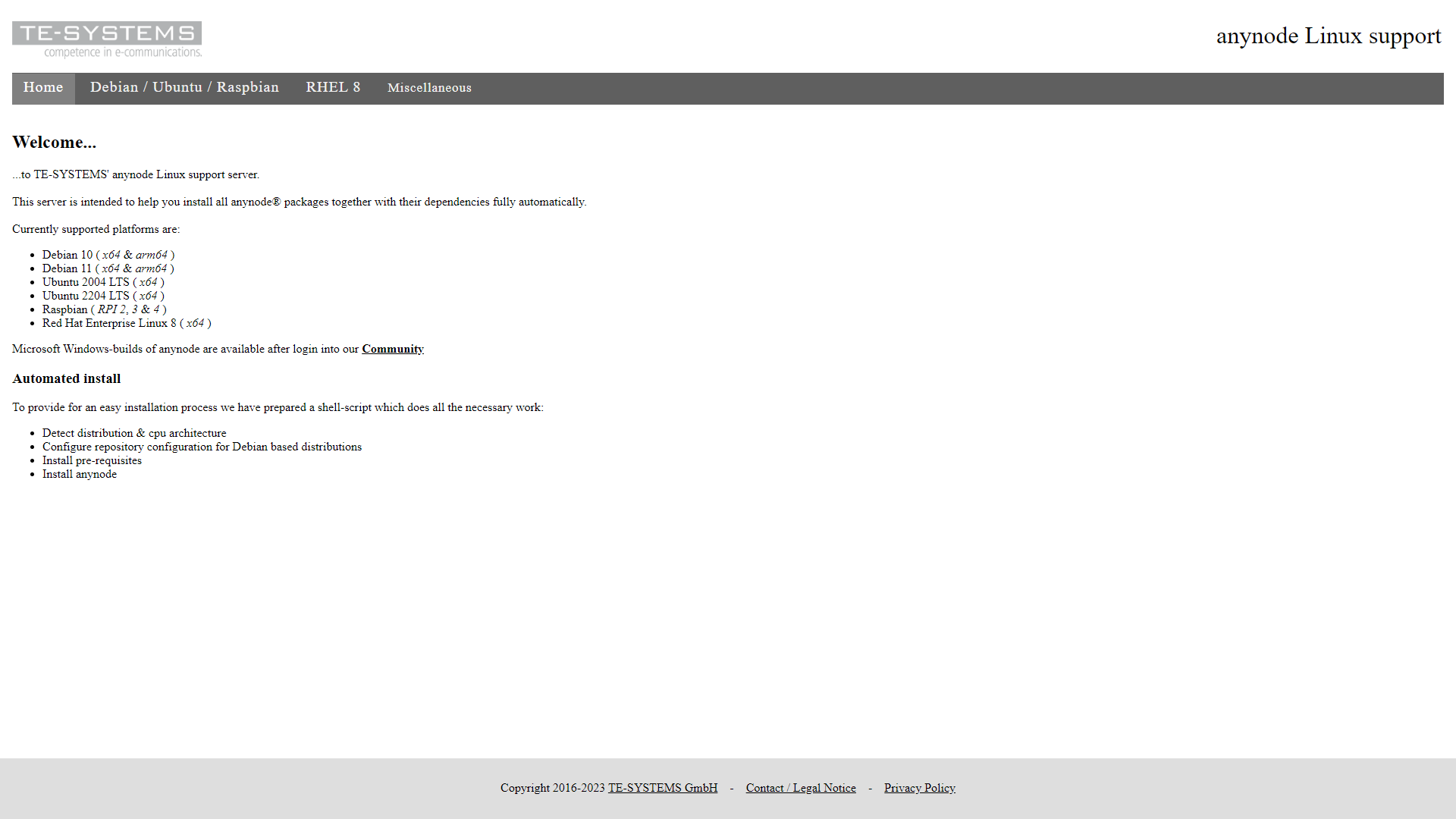
Task: Click the 'Install anynode' bullet
Action: pyautogui.click(x=80, y=474)
